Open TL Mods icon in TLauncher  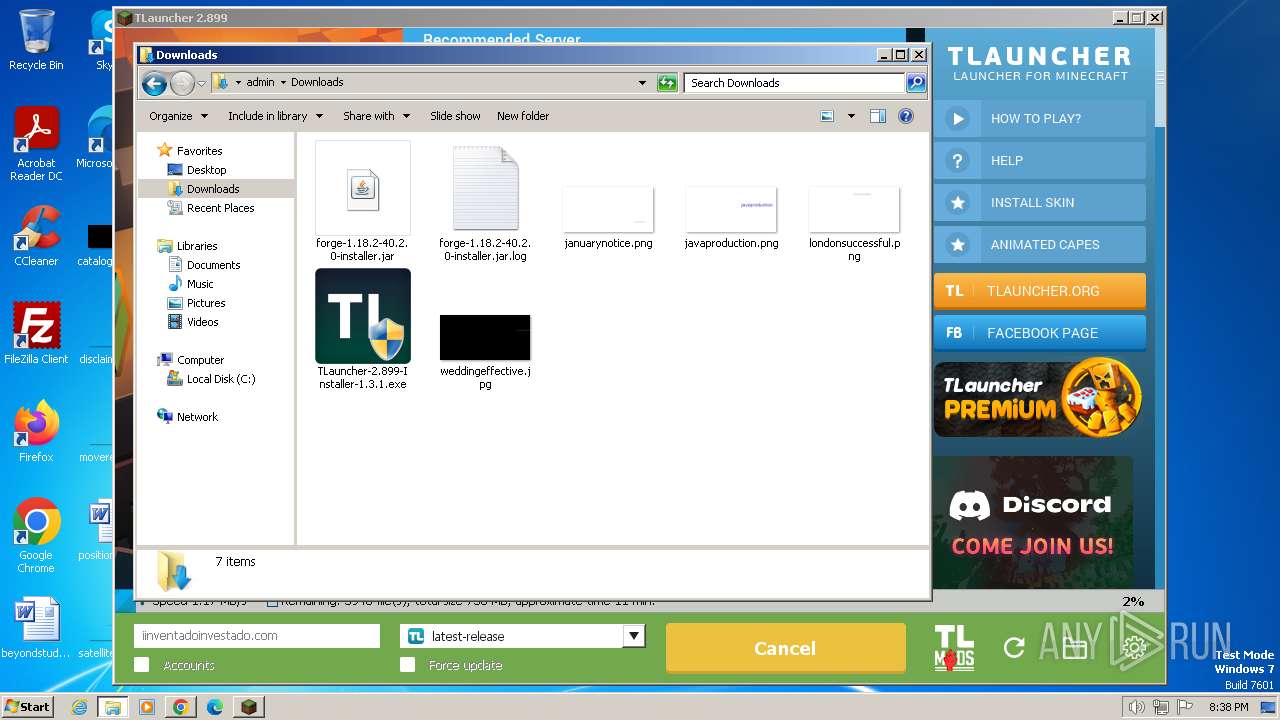pos(954,647)
